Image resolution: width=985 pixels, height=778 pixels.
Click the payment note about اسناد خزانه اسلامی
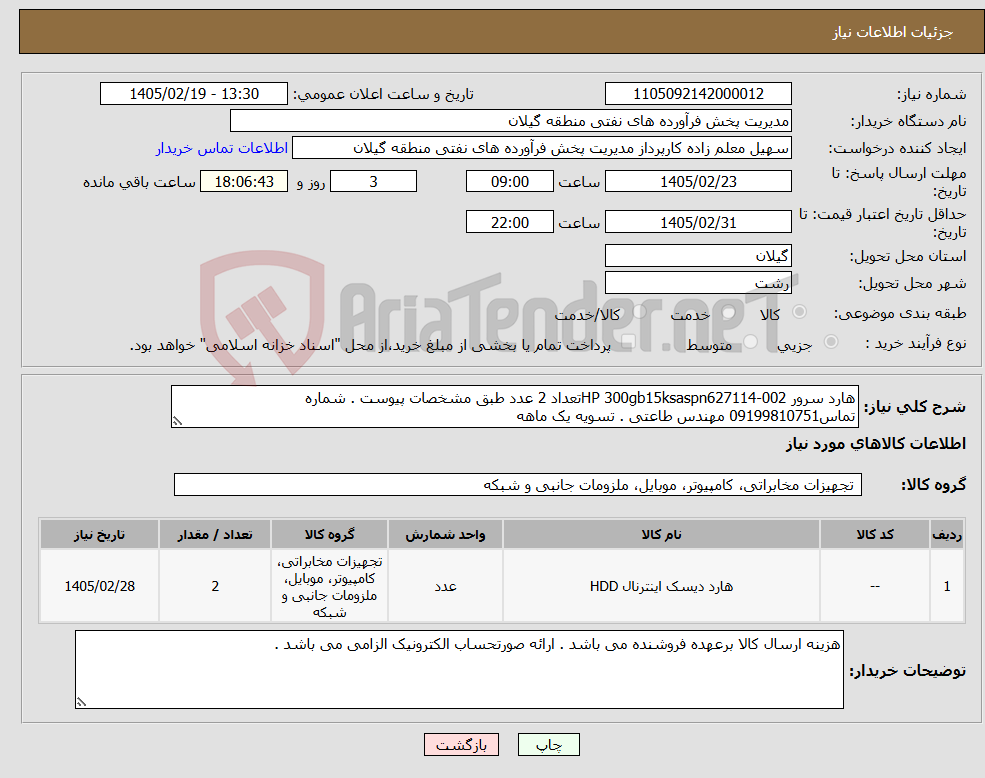pos(370,345)
